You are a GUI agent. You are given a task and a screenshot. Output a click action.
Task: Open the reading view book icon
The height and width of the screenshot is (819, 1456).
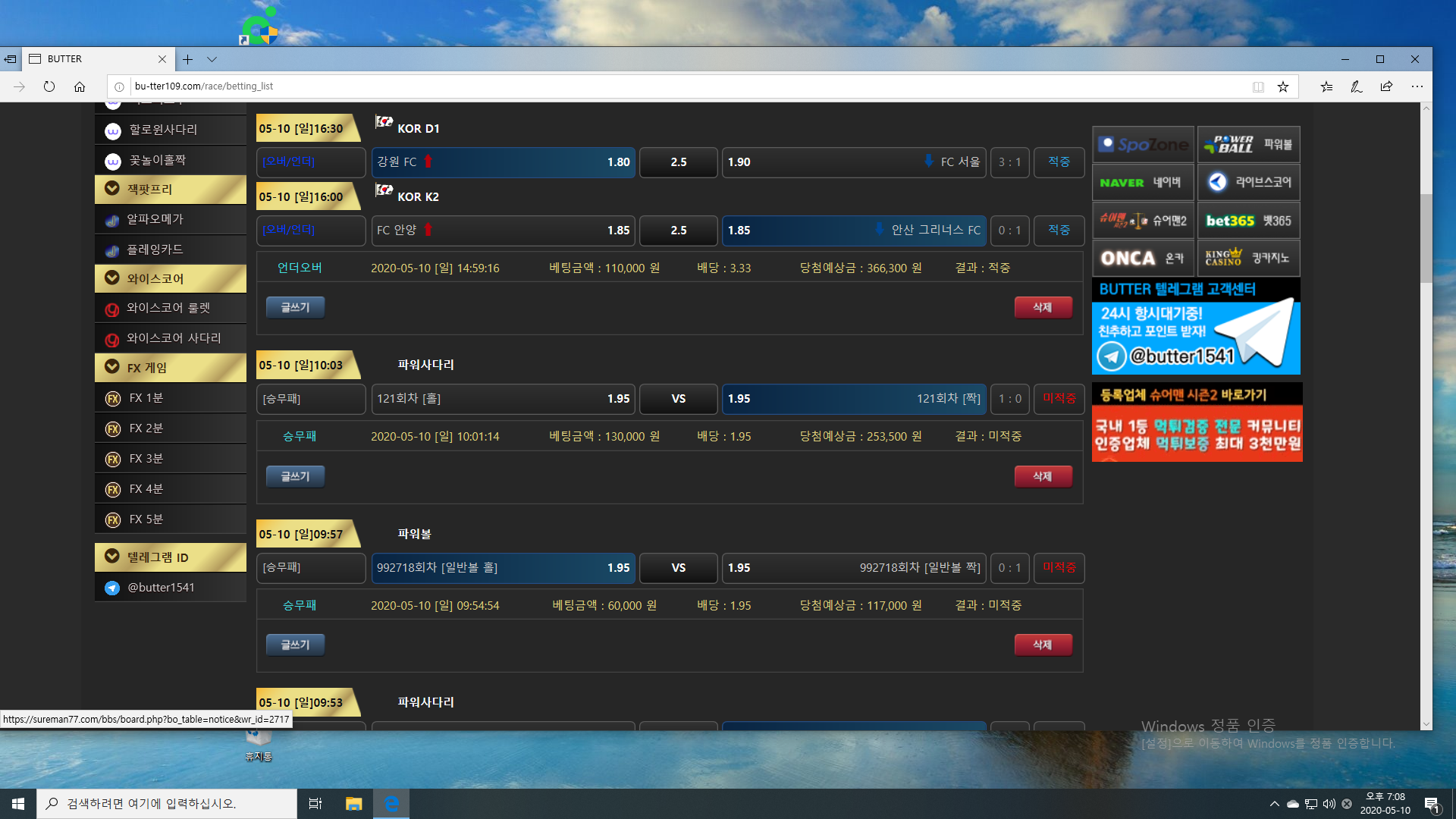click(1258, 86)
